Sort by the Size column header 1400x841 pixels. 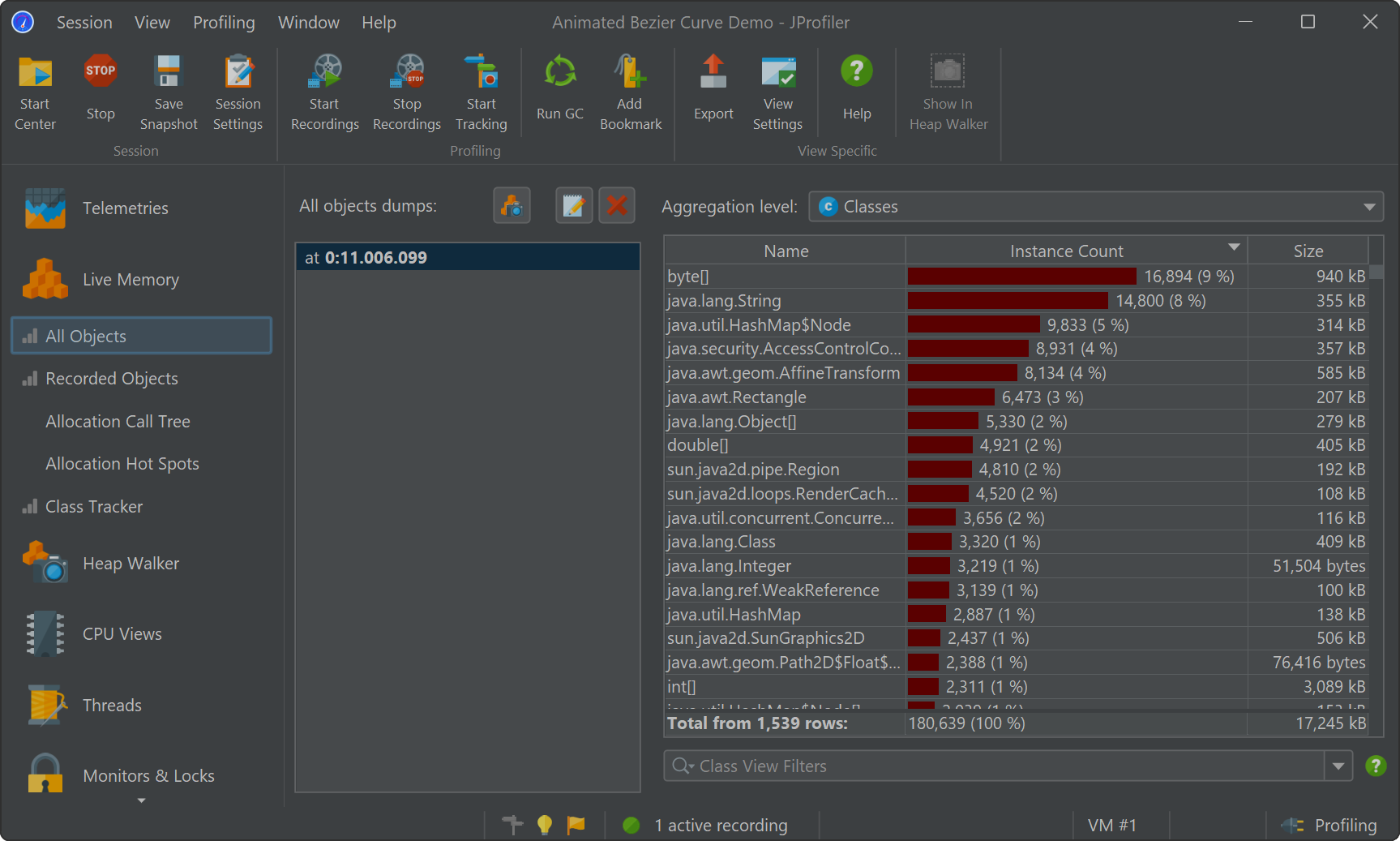[1308, 251]
